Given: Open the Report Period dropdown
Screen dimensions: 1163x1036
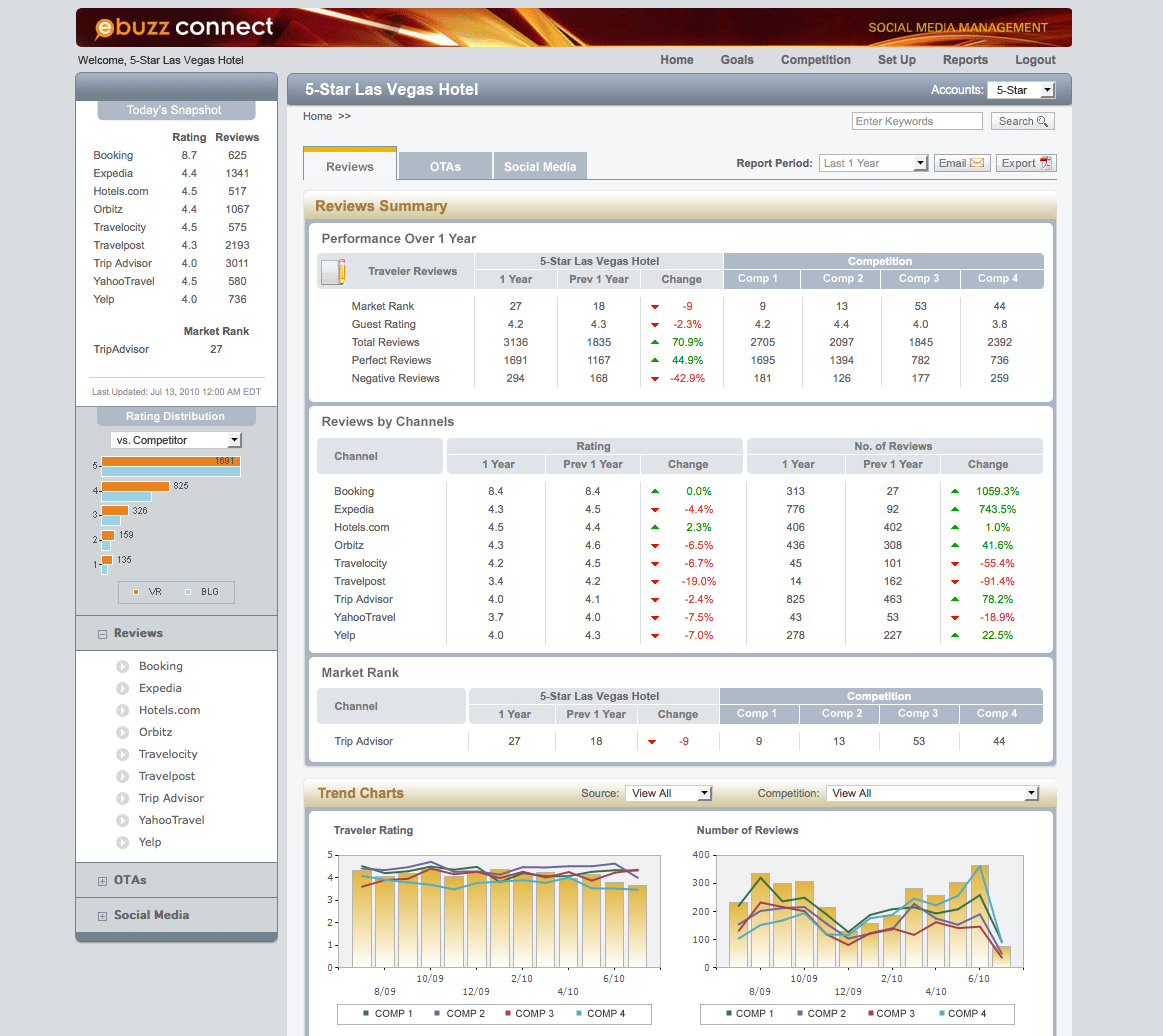Looking at the screenshot, I should coord(874,163).
